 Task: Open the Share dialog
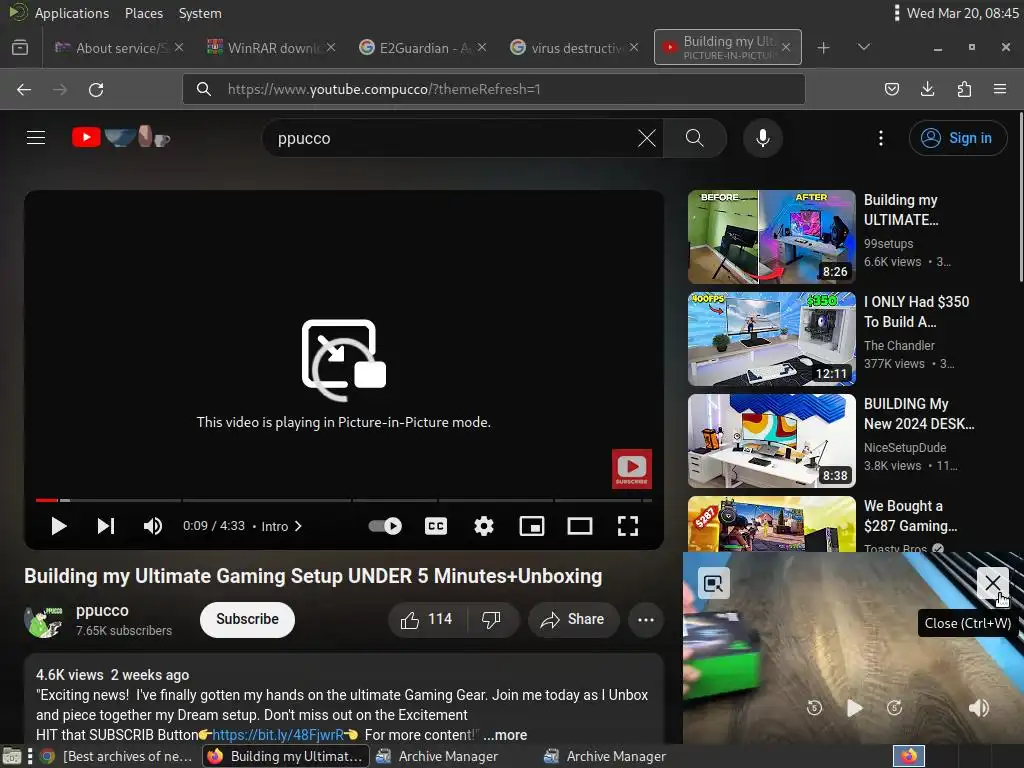573,619
